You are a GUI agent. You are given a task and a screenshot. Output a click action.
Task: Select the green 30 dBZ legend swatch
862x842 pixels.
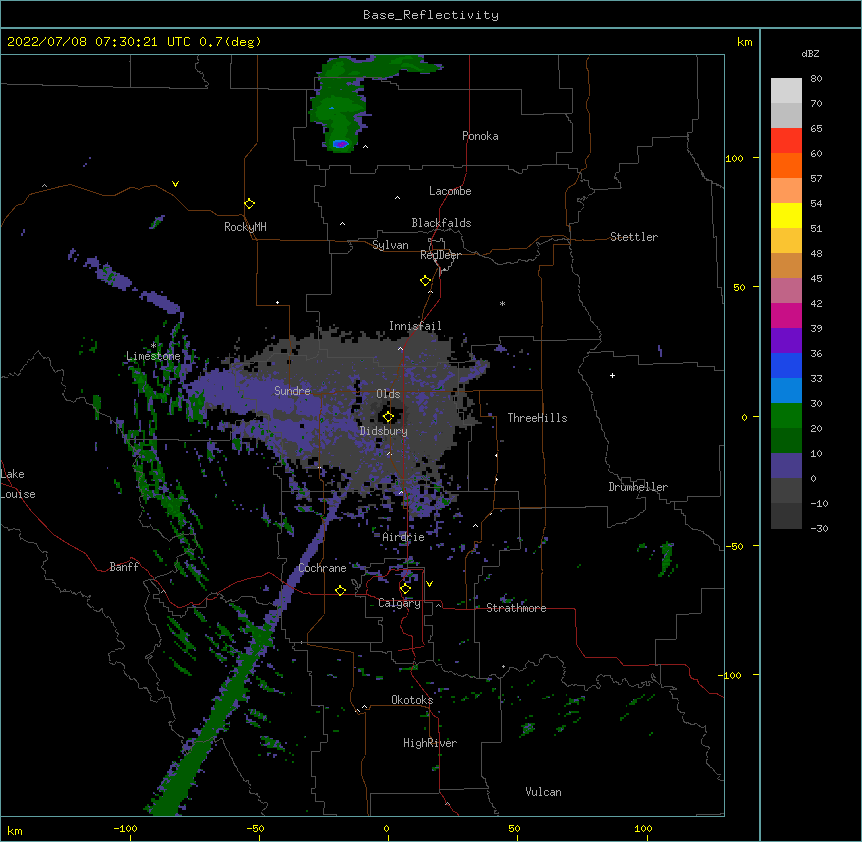pos(786,416)
